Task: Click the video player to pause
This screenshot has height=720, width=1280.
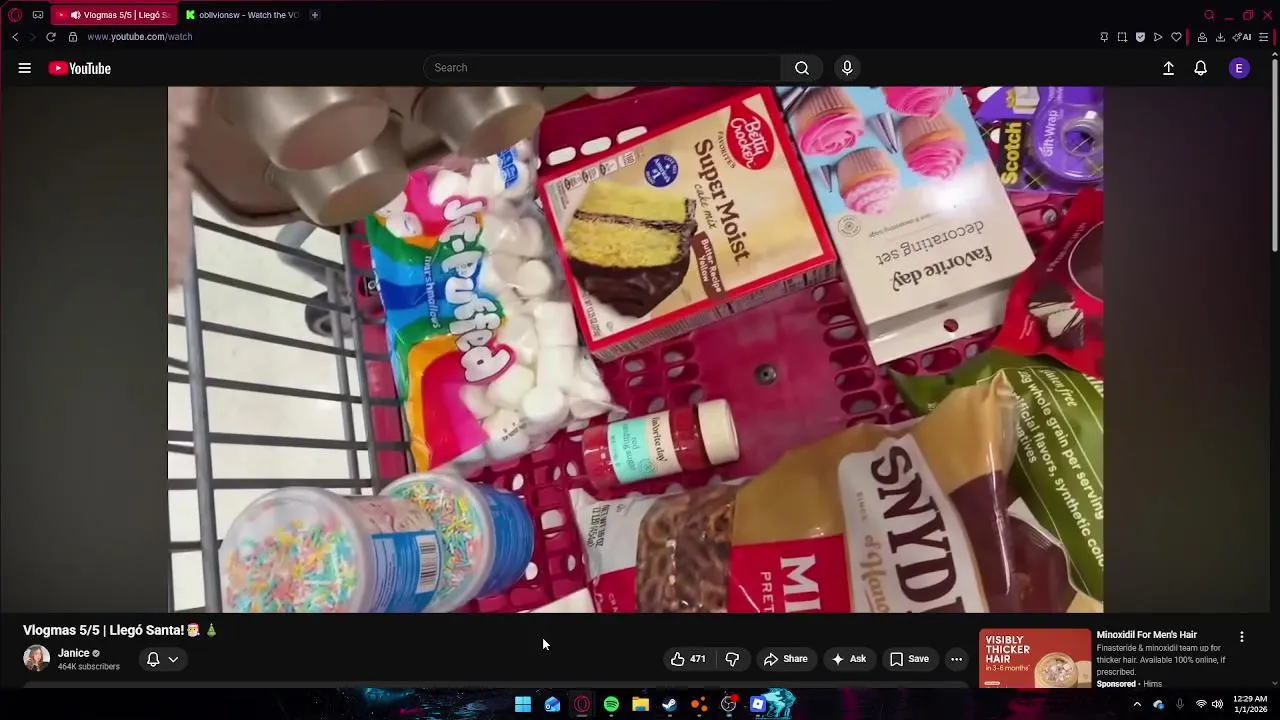Action: coord(635,349)
